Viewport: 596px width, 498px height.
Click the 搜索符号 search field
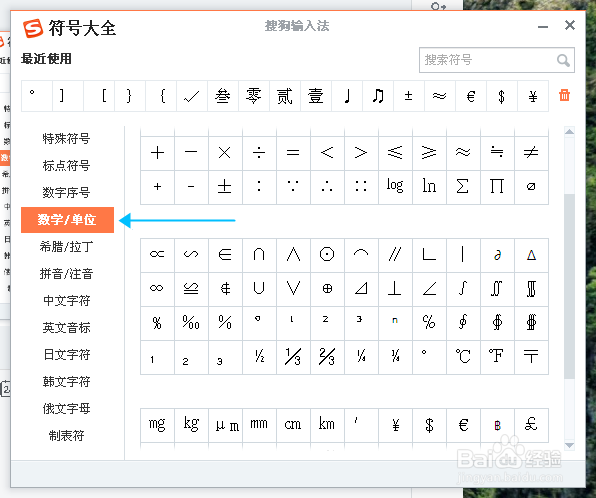pos(497,60)
